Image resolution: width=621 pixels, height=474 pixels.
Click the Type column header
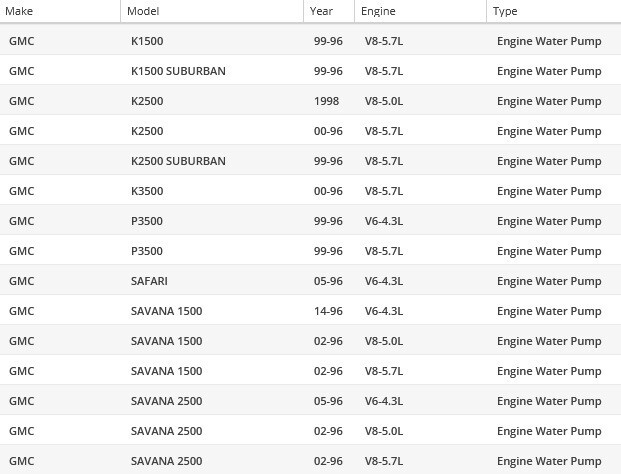point(505,11)
